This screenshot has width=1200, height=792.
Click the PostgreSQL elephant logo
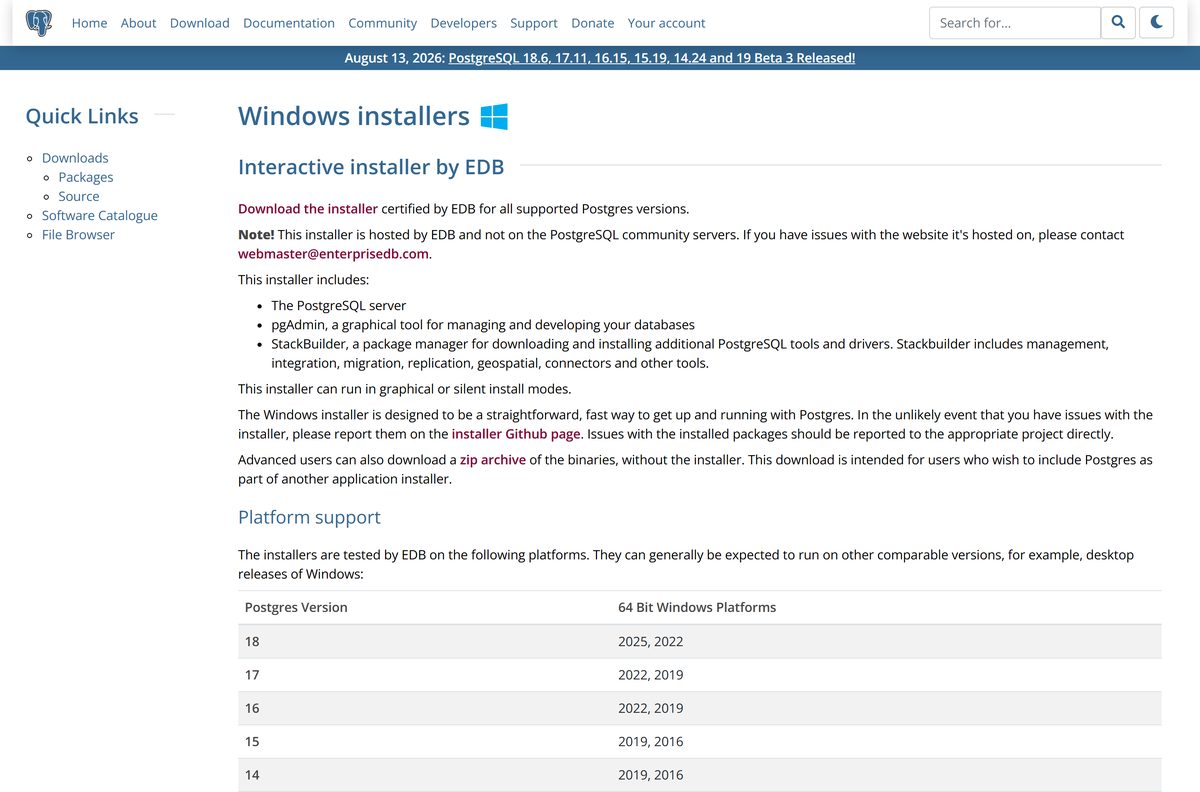39,23
